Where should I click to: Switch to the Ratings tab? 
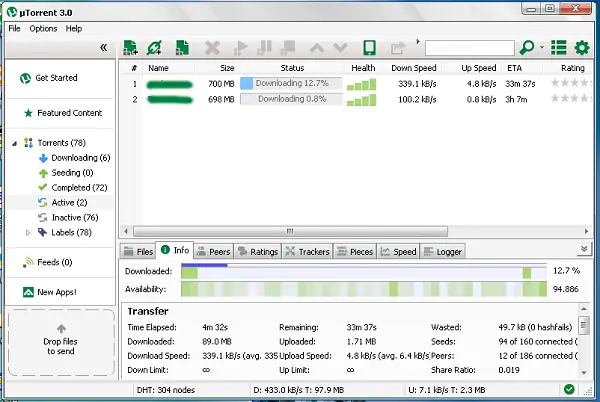[x=258, y=251]
